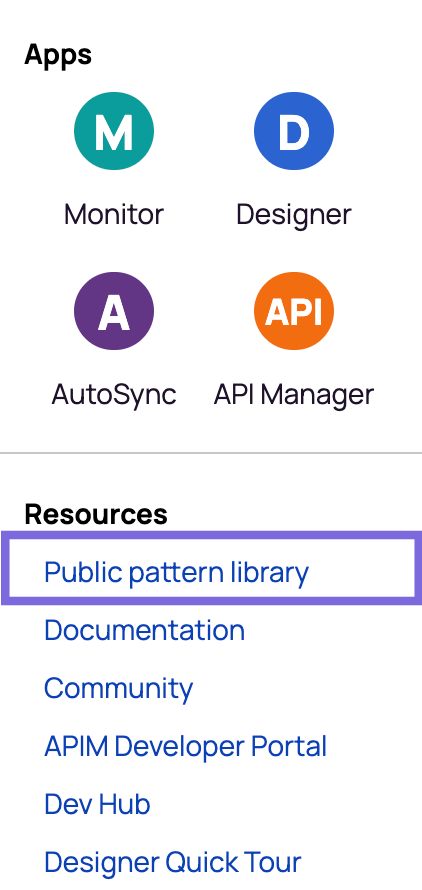Screen dimensions: 422x890
Task: Launch Designer via the blue D icon
Action: point(294,131)
